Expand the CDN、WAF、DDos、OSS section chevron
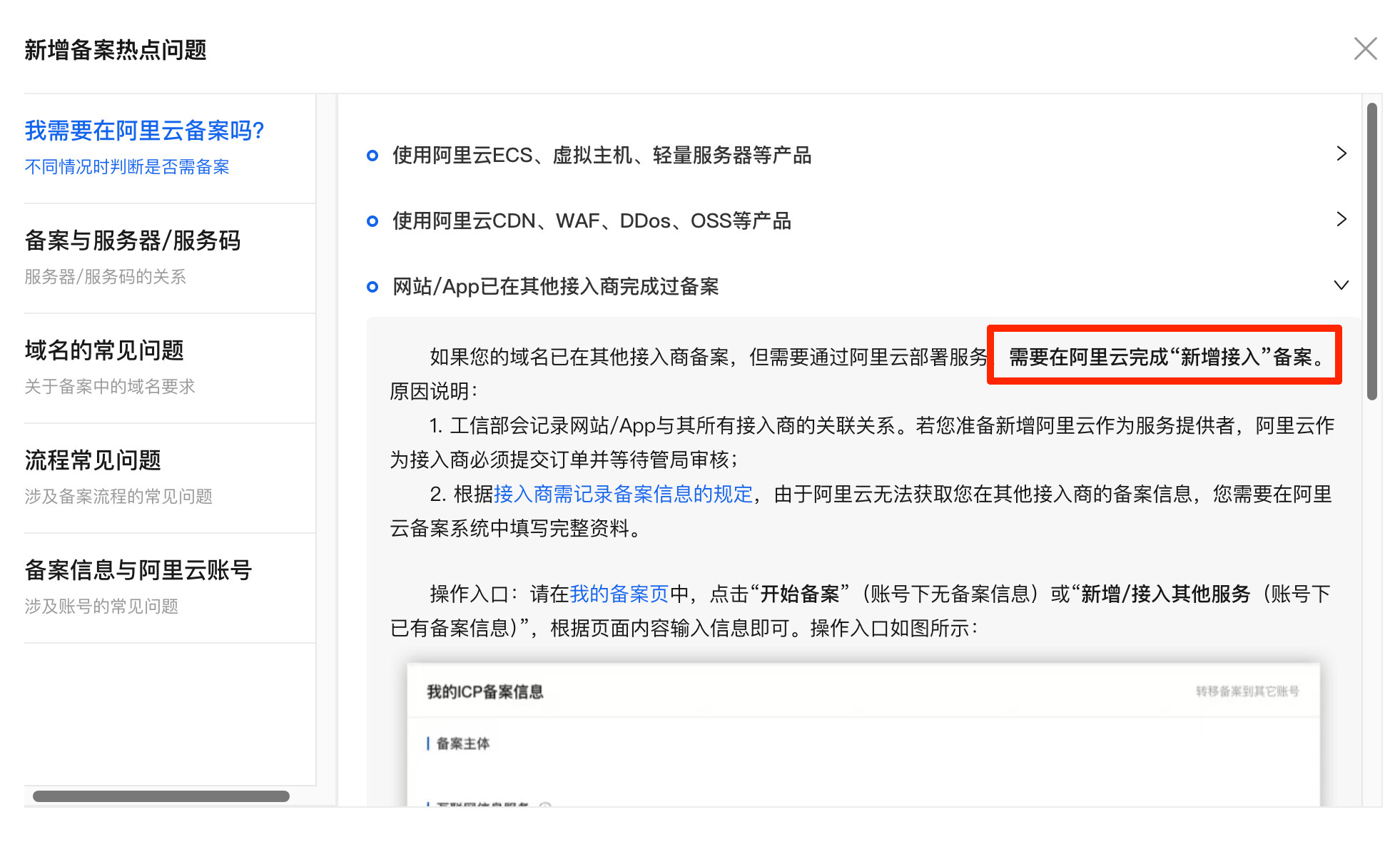Screen dimensions: 1400x842 click(1341, 219)
